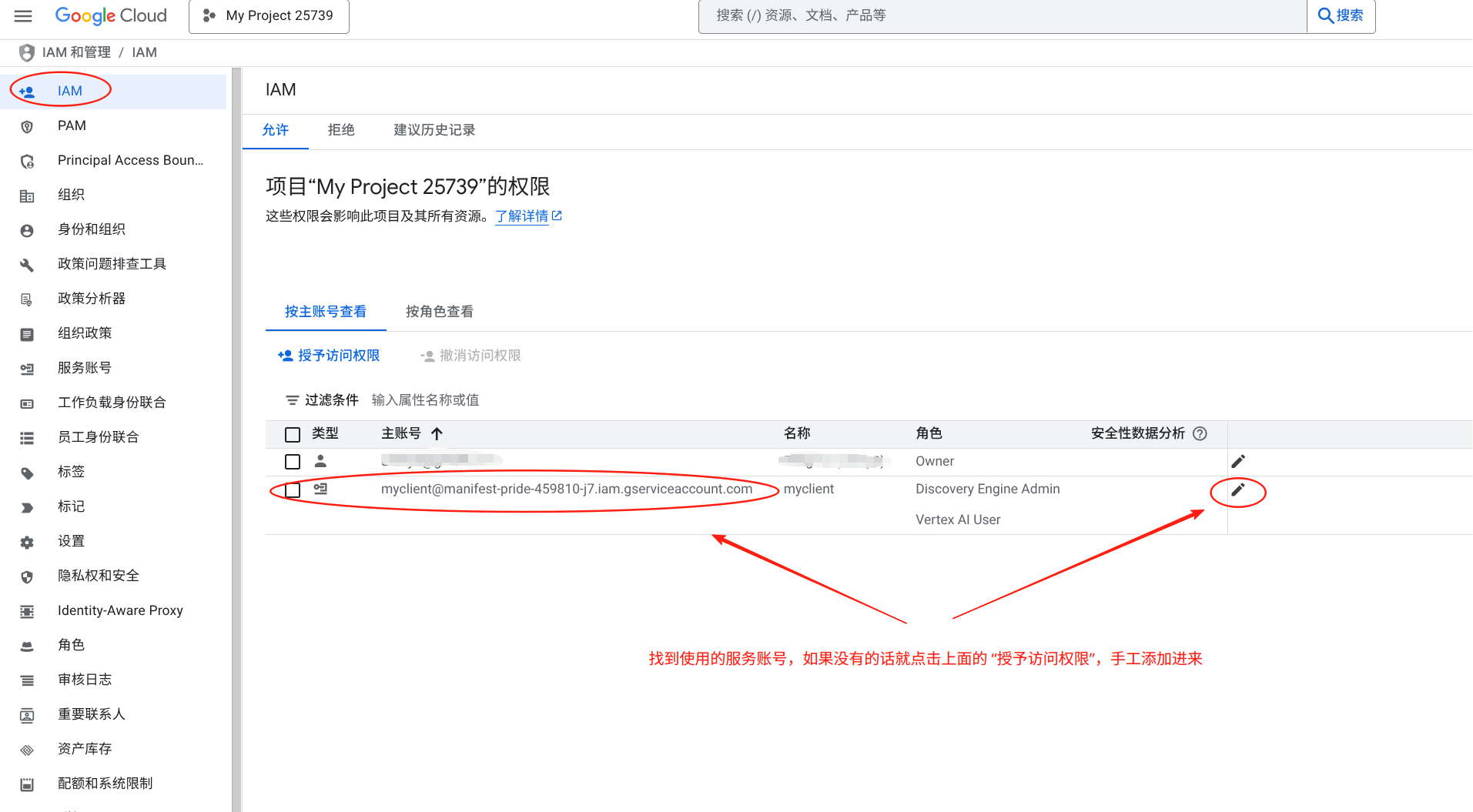Edit the myclient principal pencil icon

pyautogui.click(x=1238, y=490)
